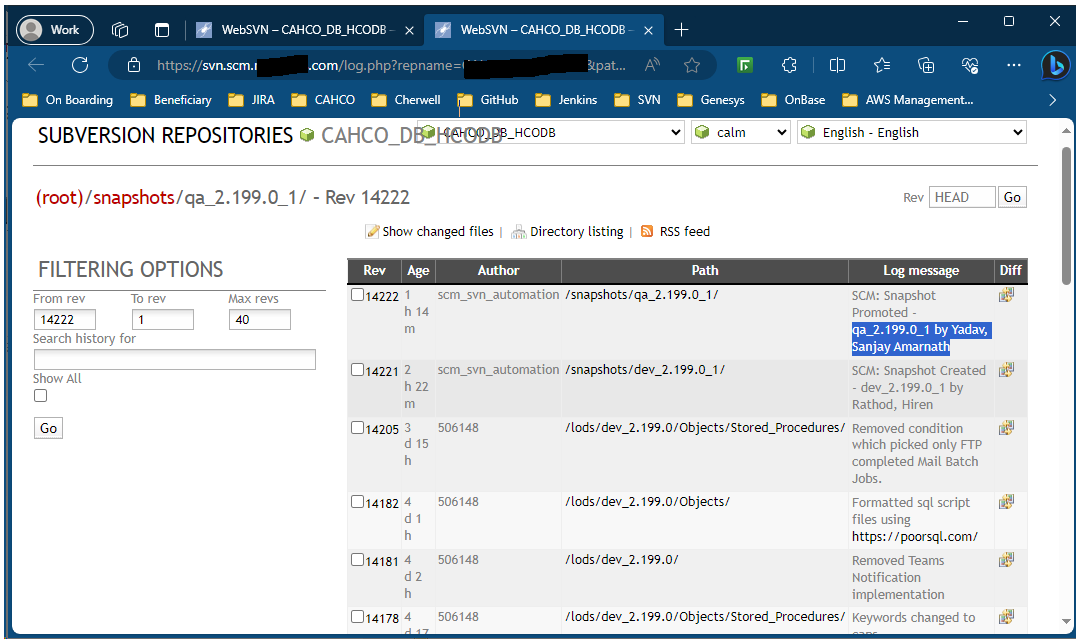Open the JIRA bookmark folder

[x=251, y=100]
